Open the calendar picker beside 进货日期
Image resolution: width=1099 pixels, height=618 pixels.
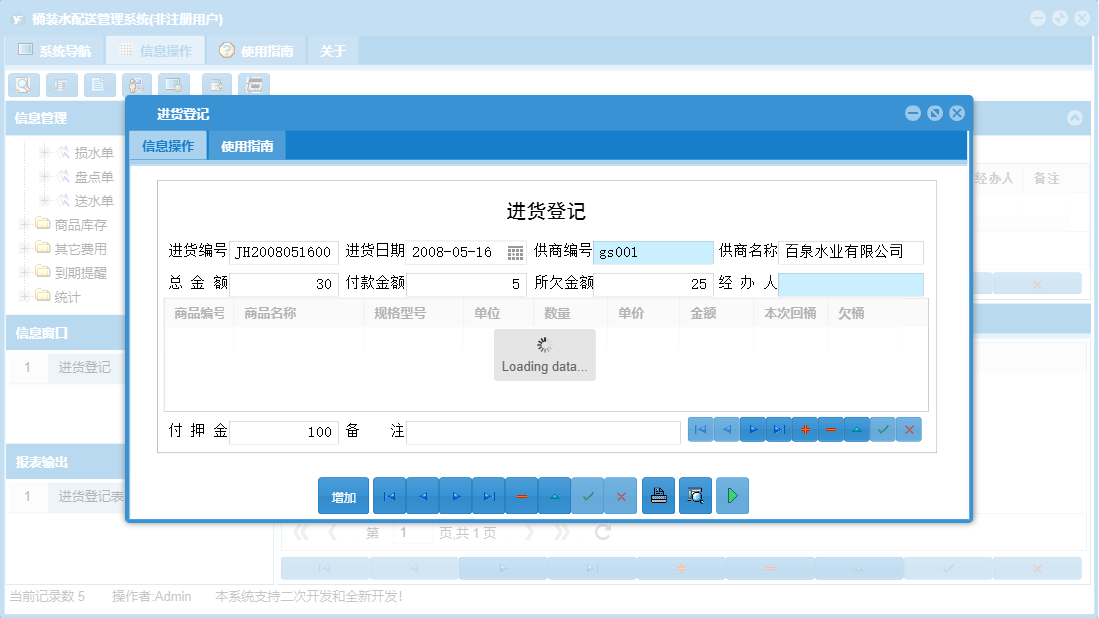click(x=515, y=252)
